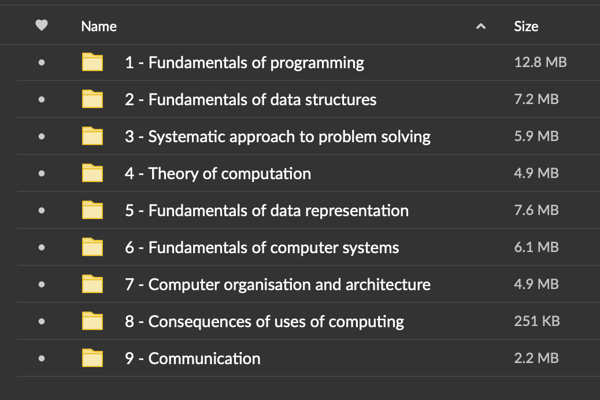Image resolution: width=600 pixels, height=400 pixels.
Task: Sort files by the Size column header
Action: (x=526, y=26)
